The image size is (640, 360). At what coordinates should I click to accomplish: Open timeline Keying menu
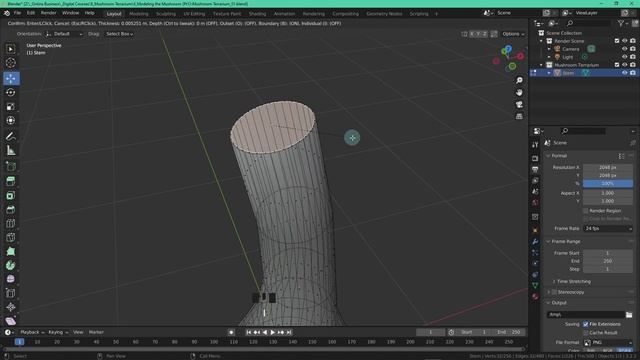58,332
